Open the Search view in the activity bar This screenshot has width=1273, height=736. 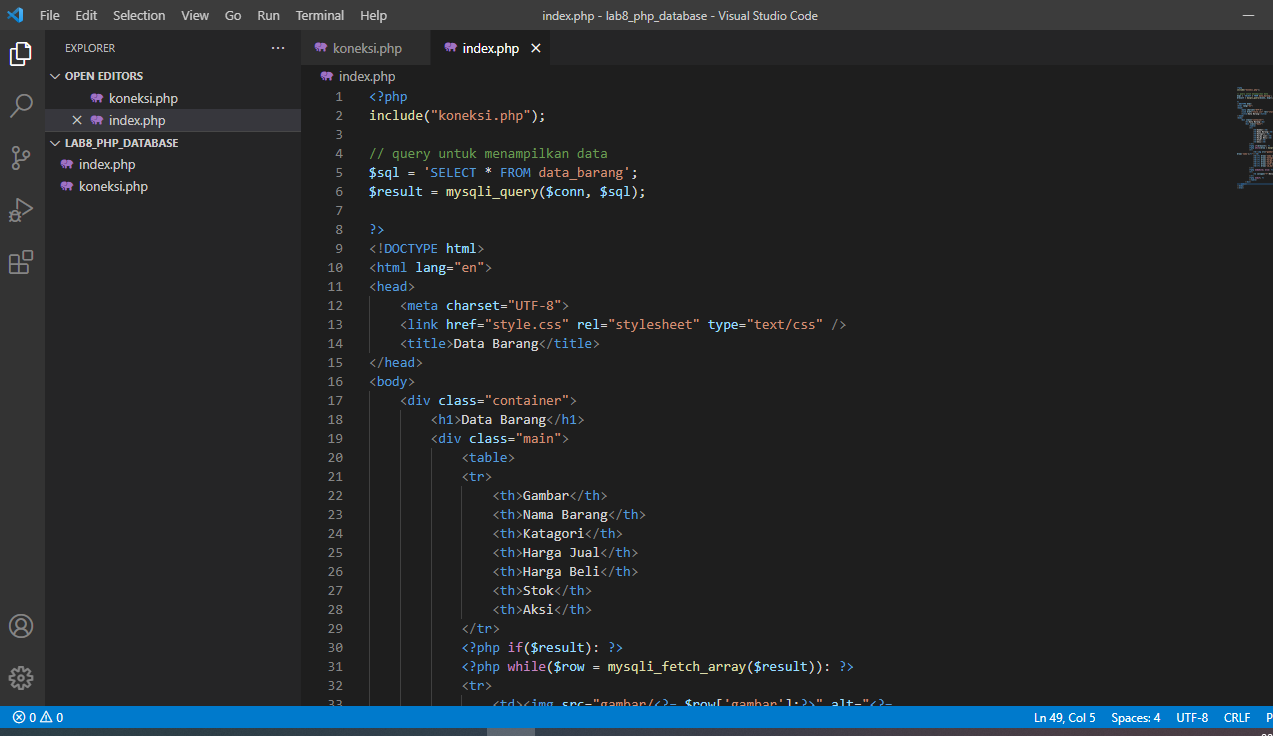[20, 105]
